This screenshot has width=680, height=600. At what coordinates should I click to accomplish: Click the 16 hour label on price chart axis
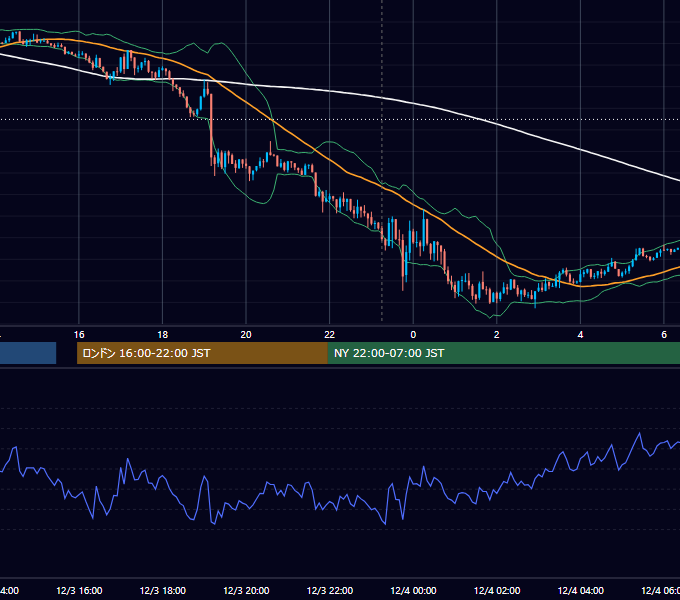pos(79,335)
